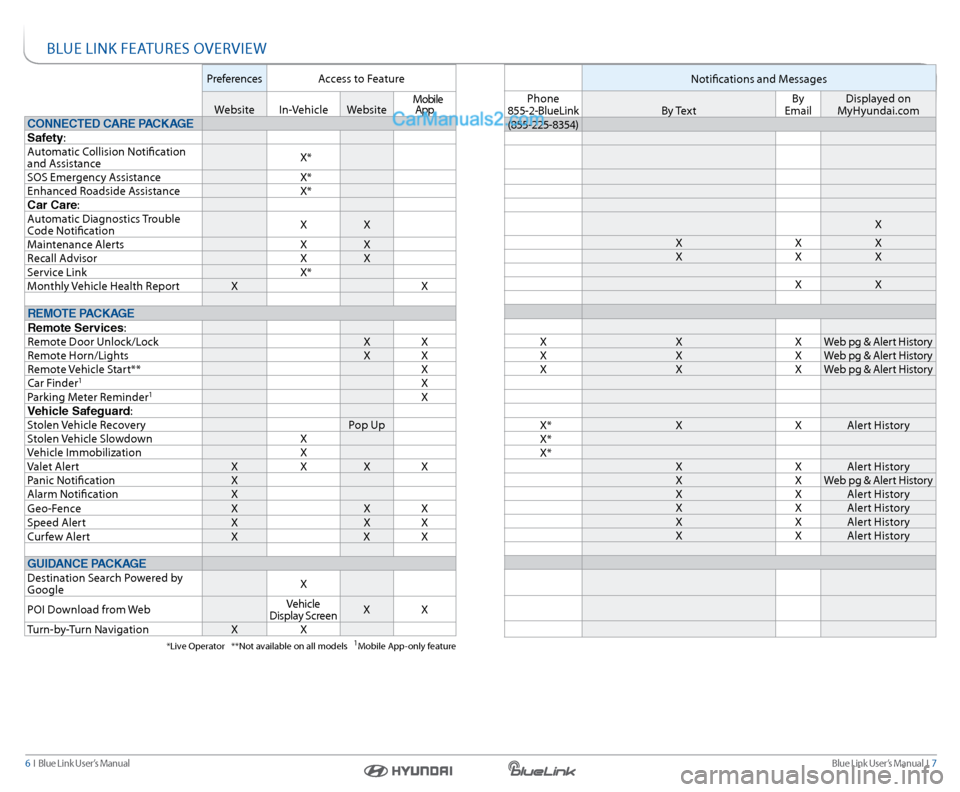Select the 'BLUE LINK FEATURES OVERVIEW' page title
The image size is (960, 792).
click(x=157, y=48)
